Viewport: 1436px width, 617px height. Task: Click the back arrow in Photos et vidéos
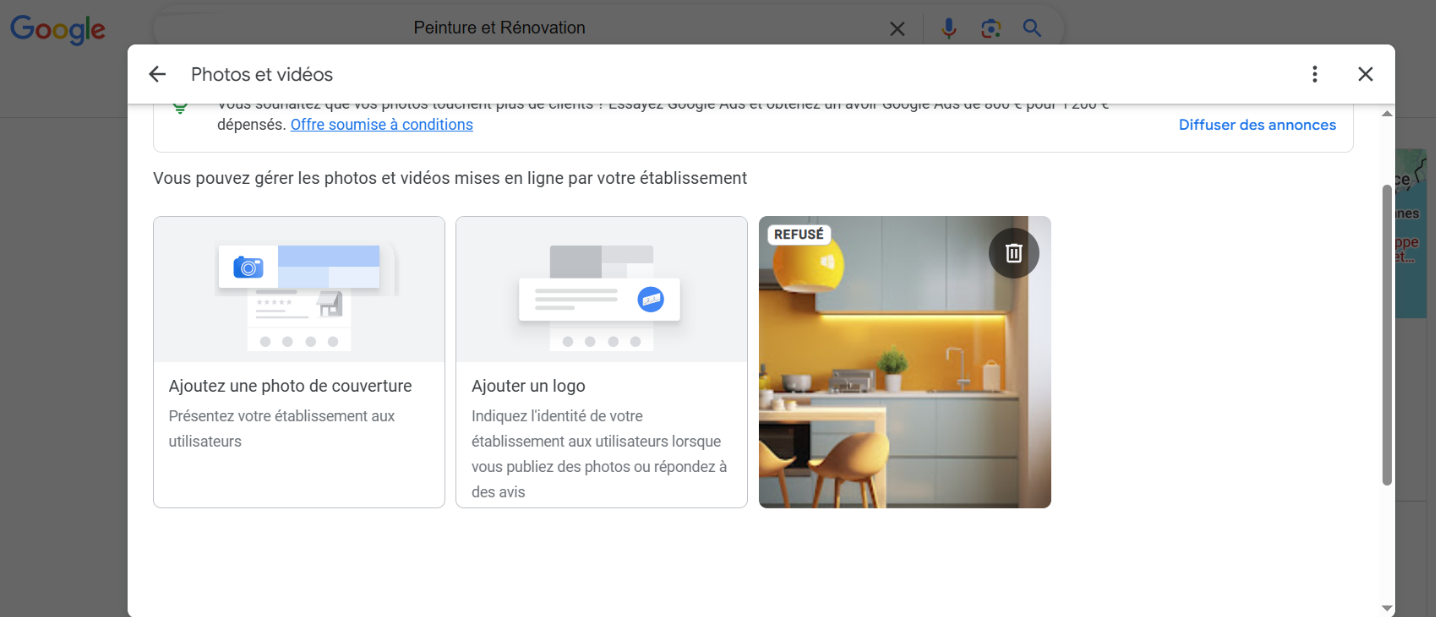point(157,74)
